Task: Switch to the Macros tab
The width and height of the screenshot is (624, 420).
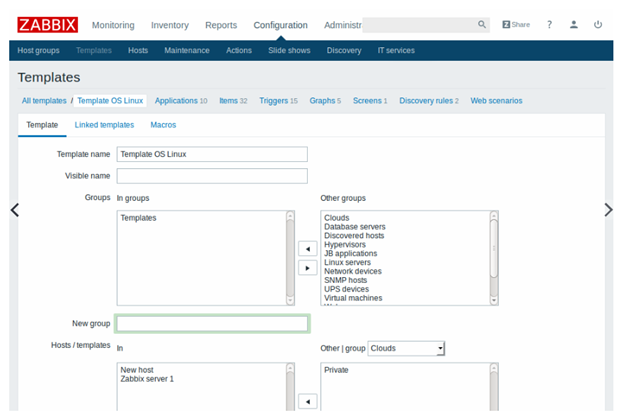Action: click(163, 125)
